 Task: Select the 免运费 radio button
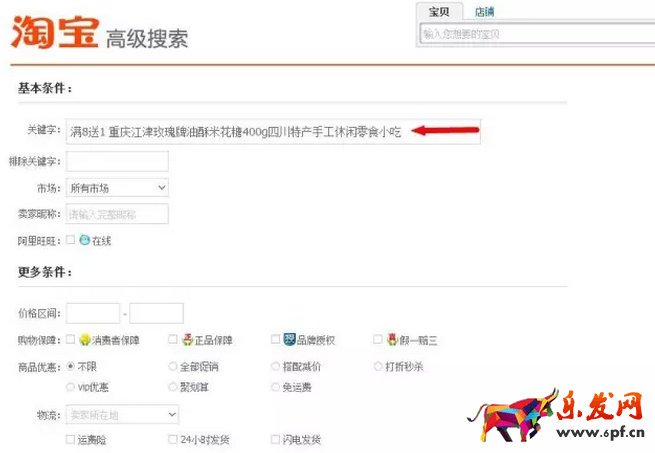pyautogui.click(x=275, y=387)
